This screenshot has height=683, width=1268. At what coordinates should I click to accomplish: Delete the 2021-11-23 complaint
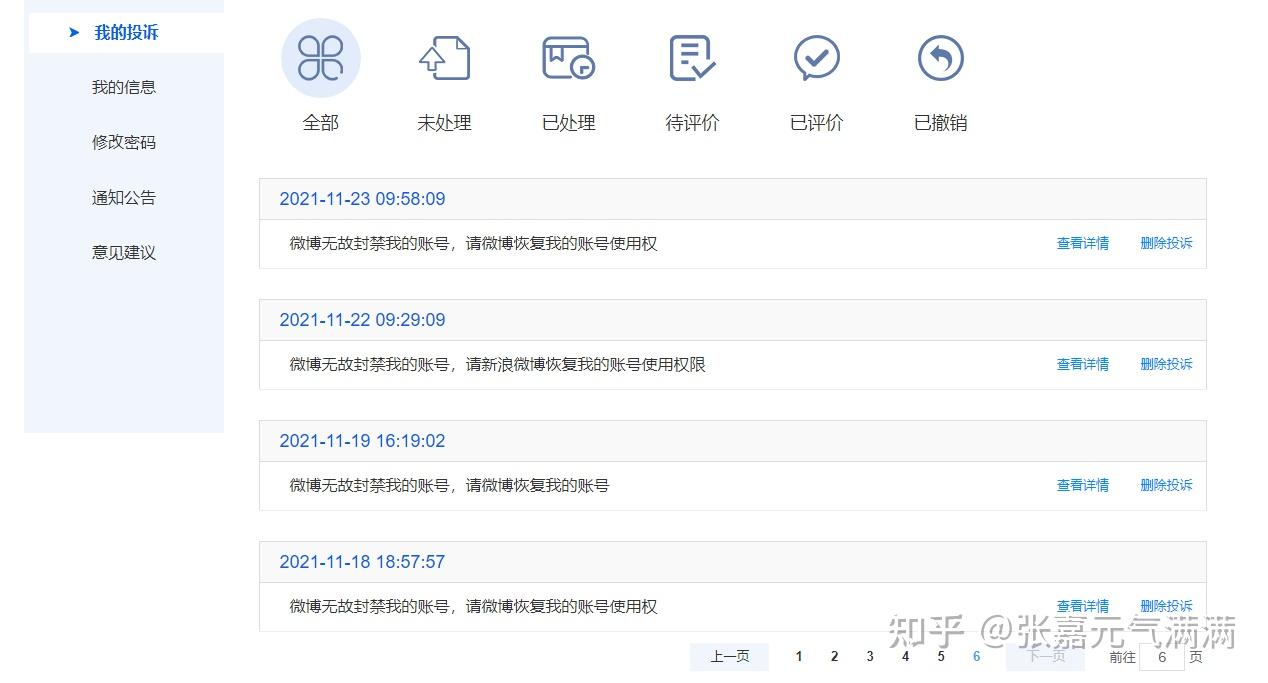point(1167,243)
